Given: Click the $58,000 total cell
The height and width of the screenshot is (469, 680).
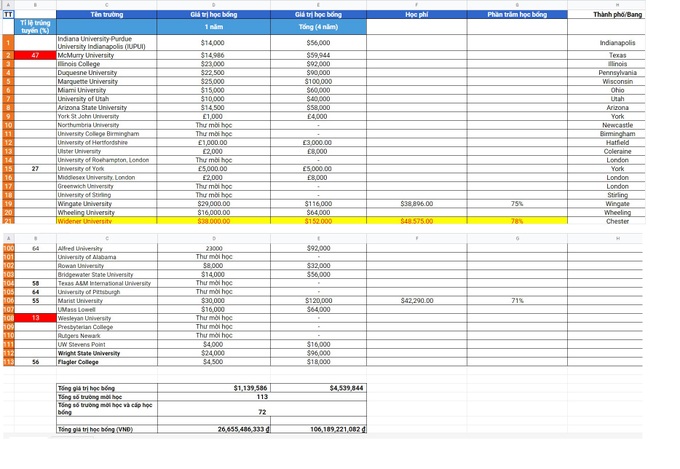Looking at the screenshot, I should click(318, 107).
